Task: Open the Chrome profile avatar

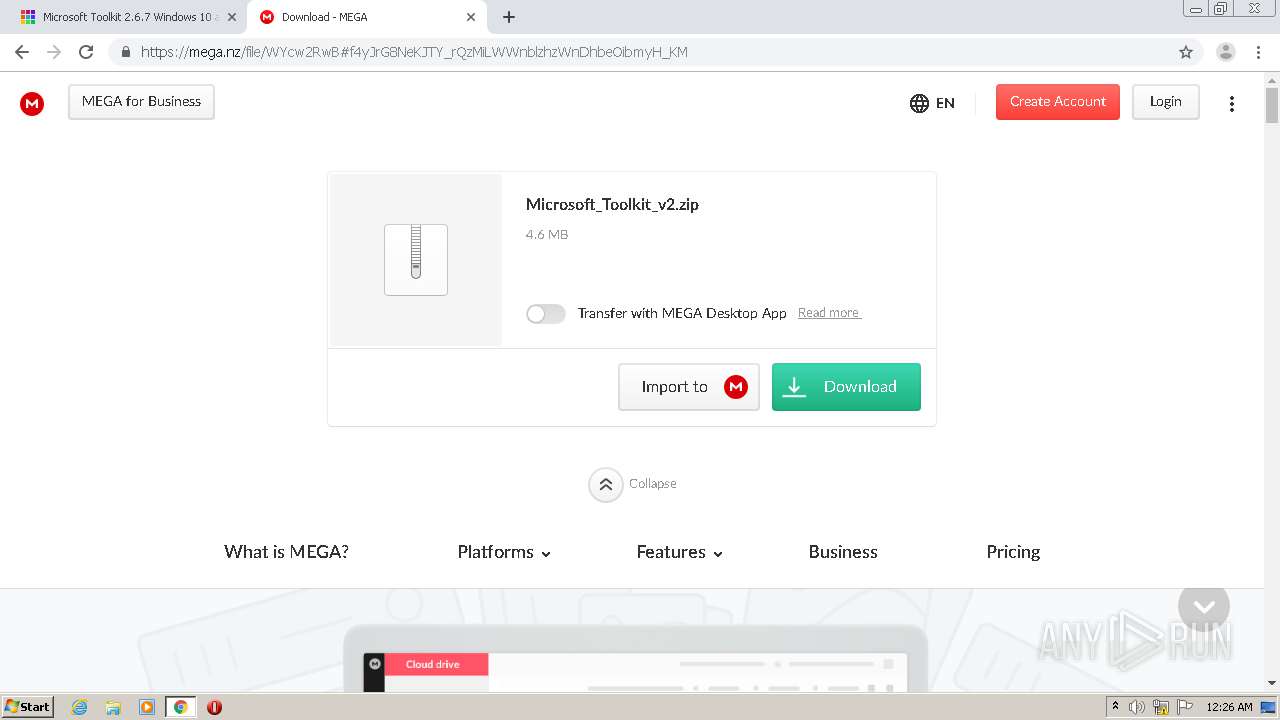Action: coord(1225,52)
